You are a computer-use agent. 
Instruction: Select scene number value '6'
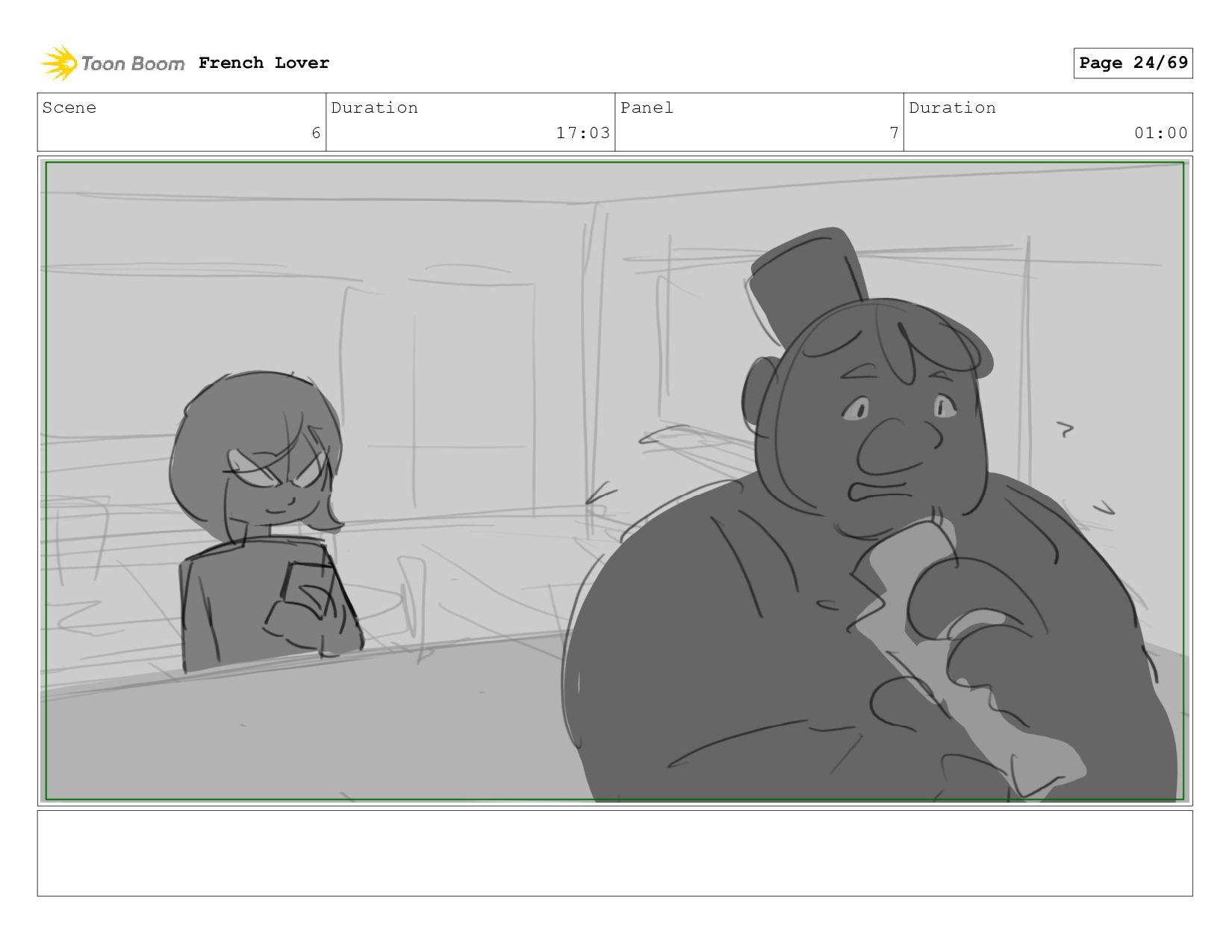click(316, 133)
